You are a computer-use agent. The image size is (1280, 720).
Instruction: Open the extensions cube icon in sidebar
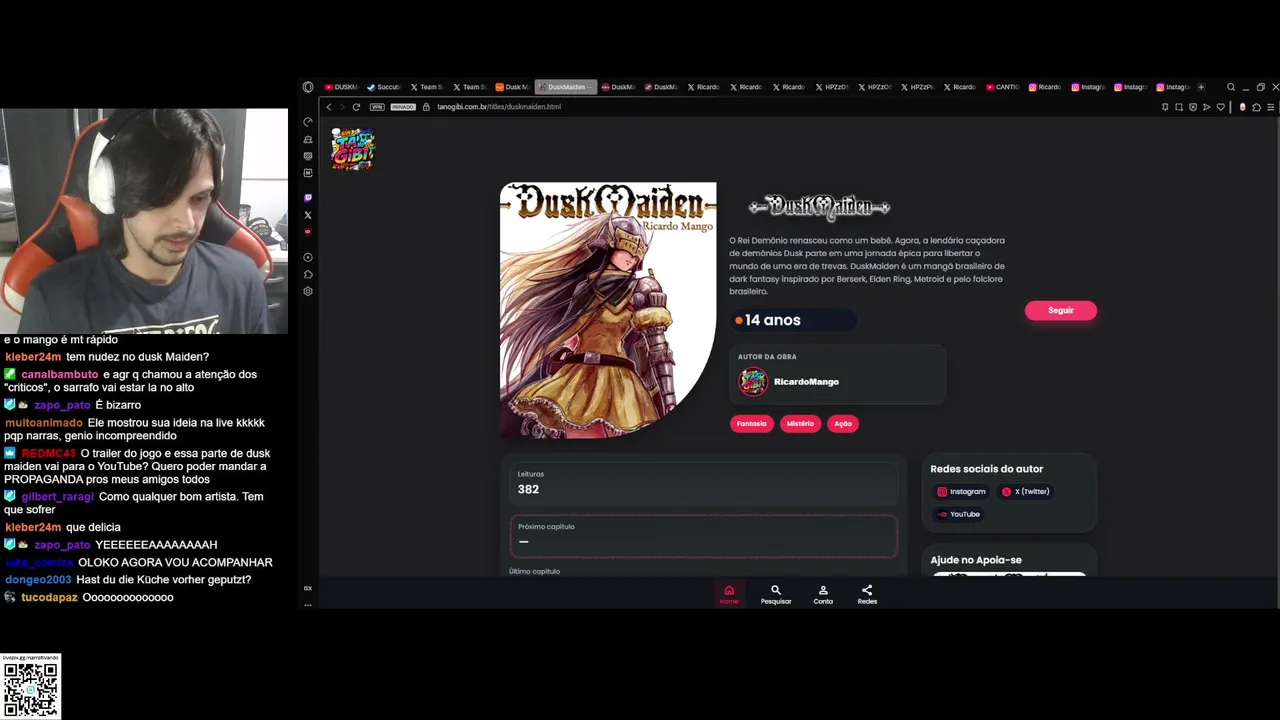pyautogui.click(x=308, y=274)
